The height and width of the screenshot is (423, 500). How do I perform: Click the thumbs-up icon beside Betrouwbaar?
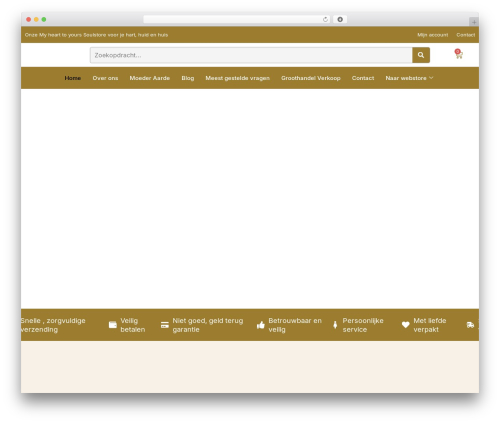[261, 325]
